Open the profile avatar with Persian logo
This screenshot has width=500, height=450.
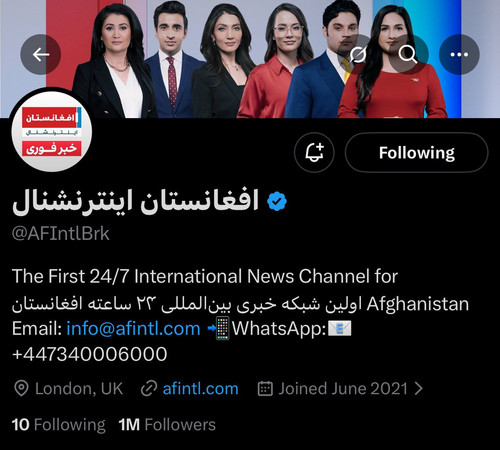tap(51, 131)
